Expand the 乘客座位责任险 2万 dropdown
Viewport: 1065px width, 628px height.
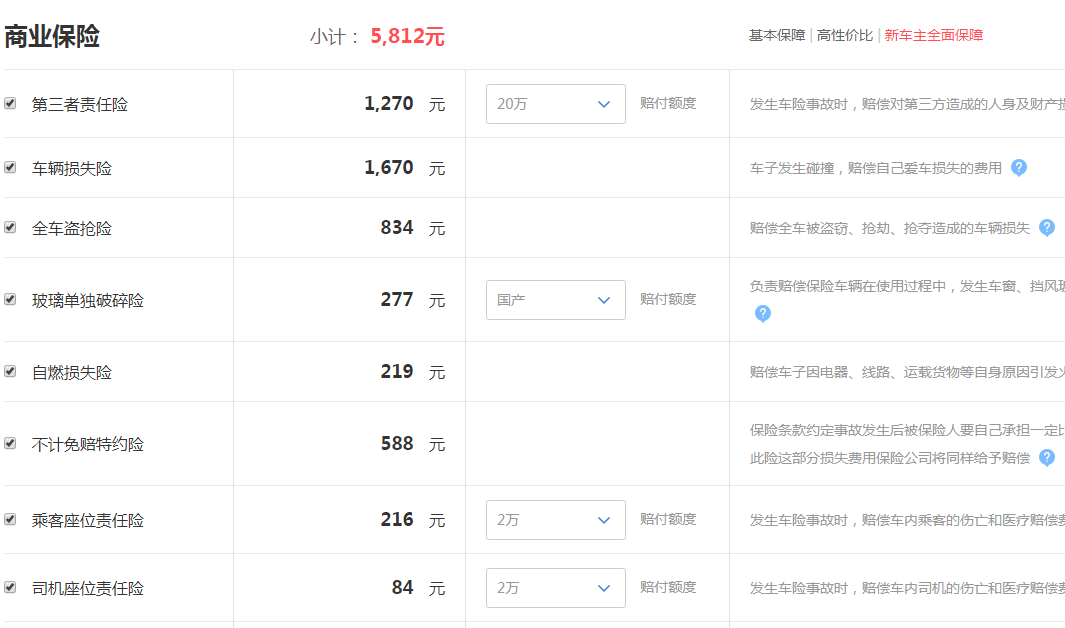[556, 520]
